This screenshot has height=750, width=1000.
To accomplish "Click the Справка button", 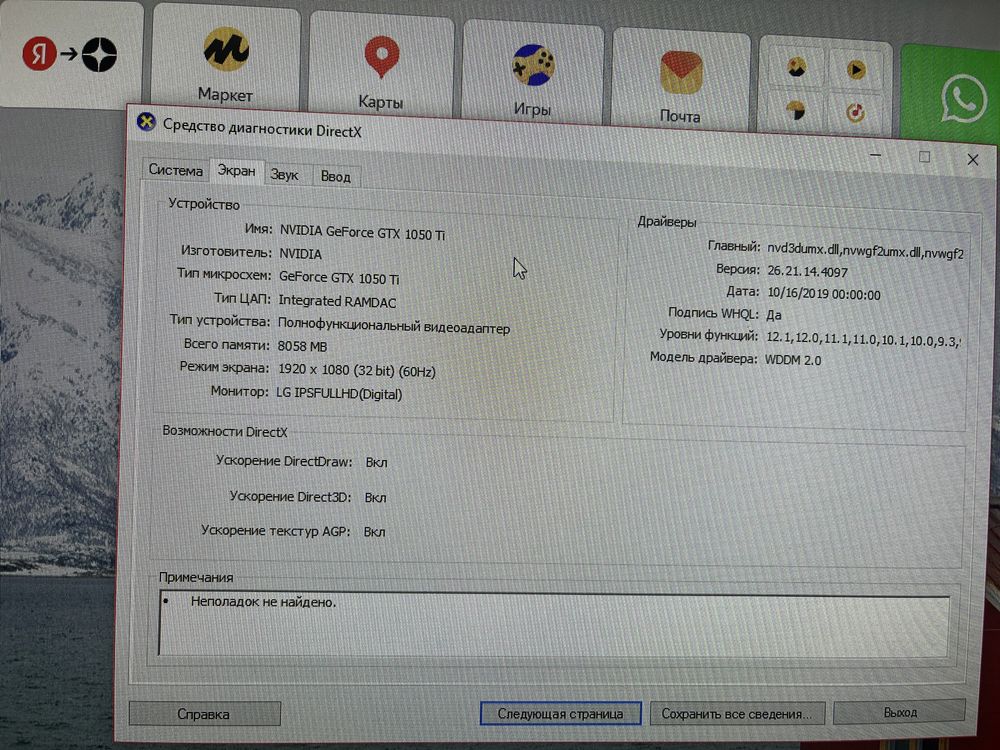I will 204,714.
